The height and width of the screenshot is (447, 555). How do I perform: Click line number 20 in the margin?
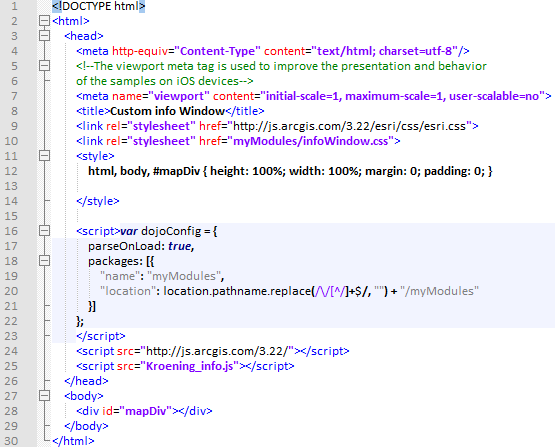[11, 291]
